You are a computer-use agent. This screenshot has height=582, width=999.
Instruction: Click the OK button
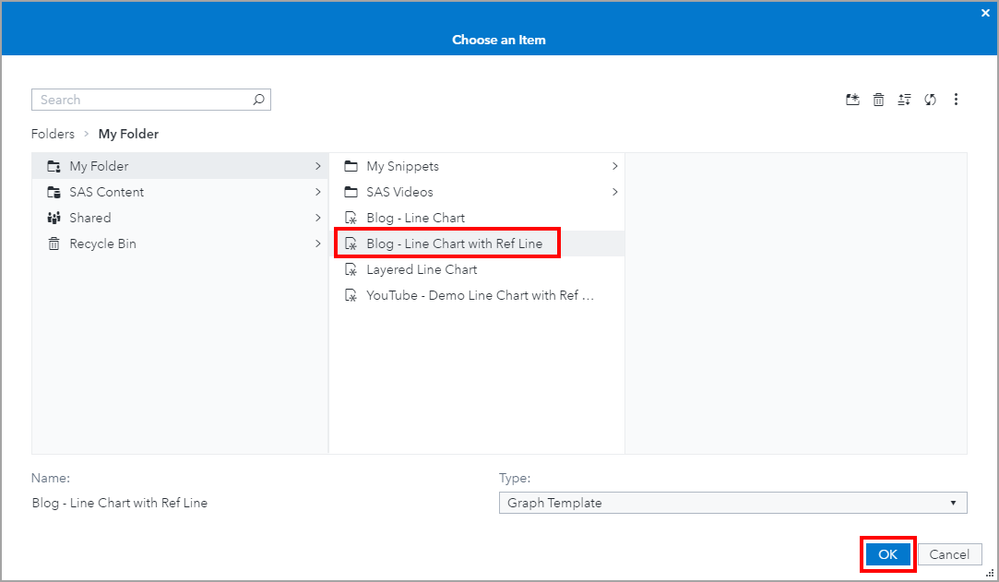pos(887,555)
